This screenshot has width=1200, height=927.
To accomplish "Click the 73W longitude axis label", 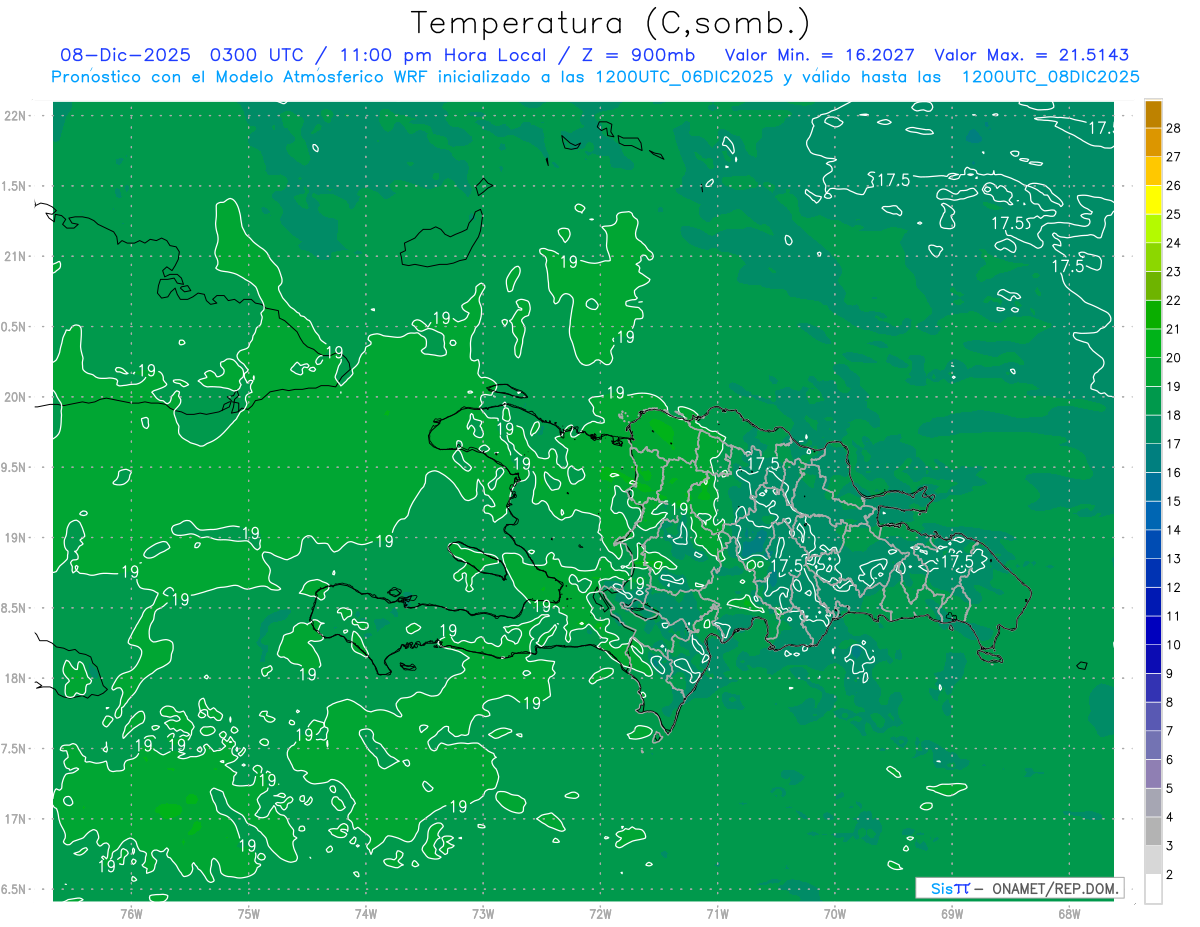I will click(483, 913).
